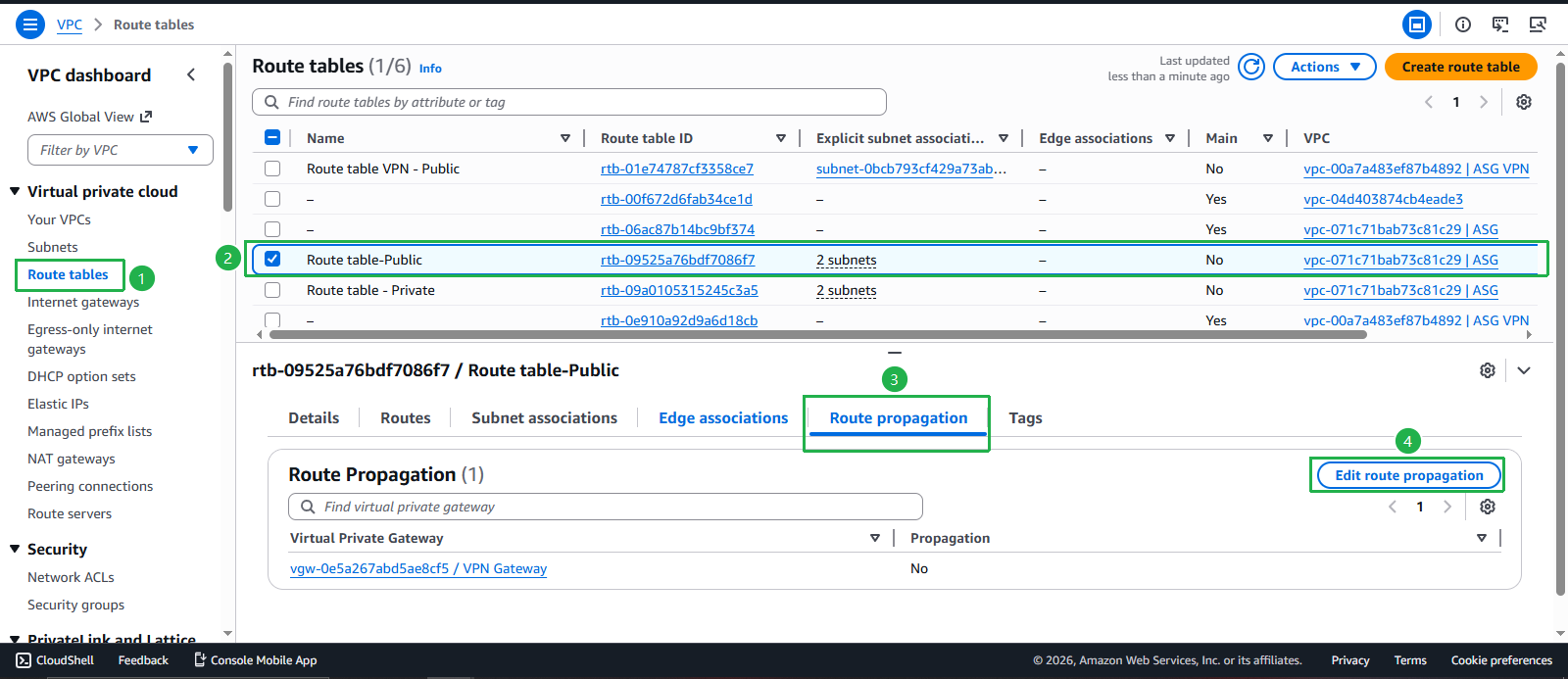Click the table horizontal scrollbar
Image resolution: width=1568 pixels, height=679 pixels.
coord(818,335)
